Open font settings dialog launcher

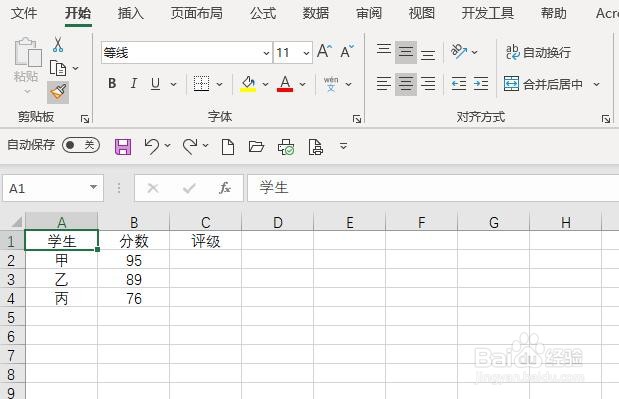[357, 119]
